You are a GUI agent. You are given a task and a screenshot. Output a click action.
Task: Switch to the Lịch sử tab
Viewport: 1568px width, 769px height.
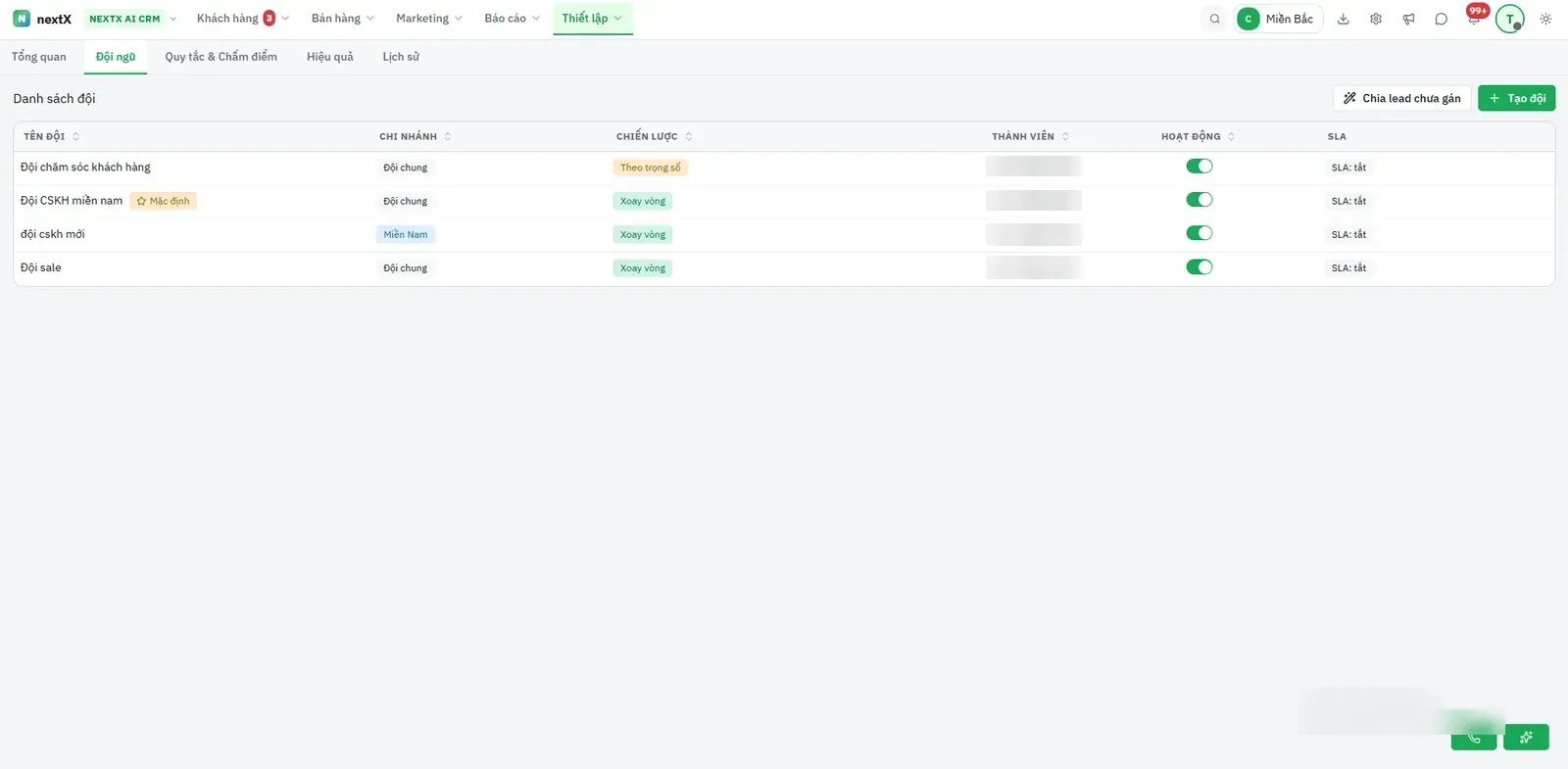point(401,57)
